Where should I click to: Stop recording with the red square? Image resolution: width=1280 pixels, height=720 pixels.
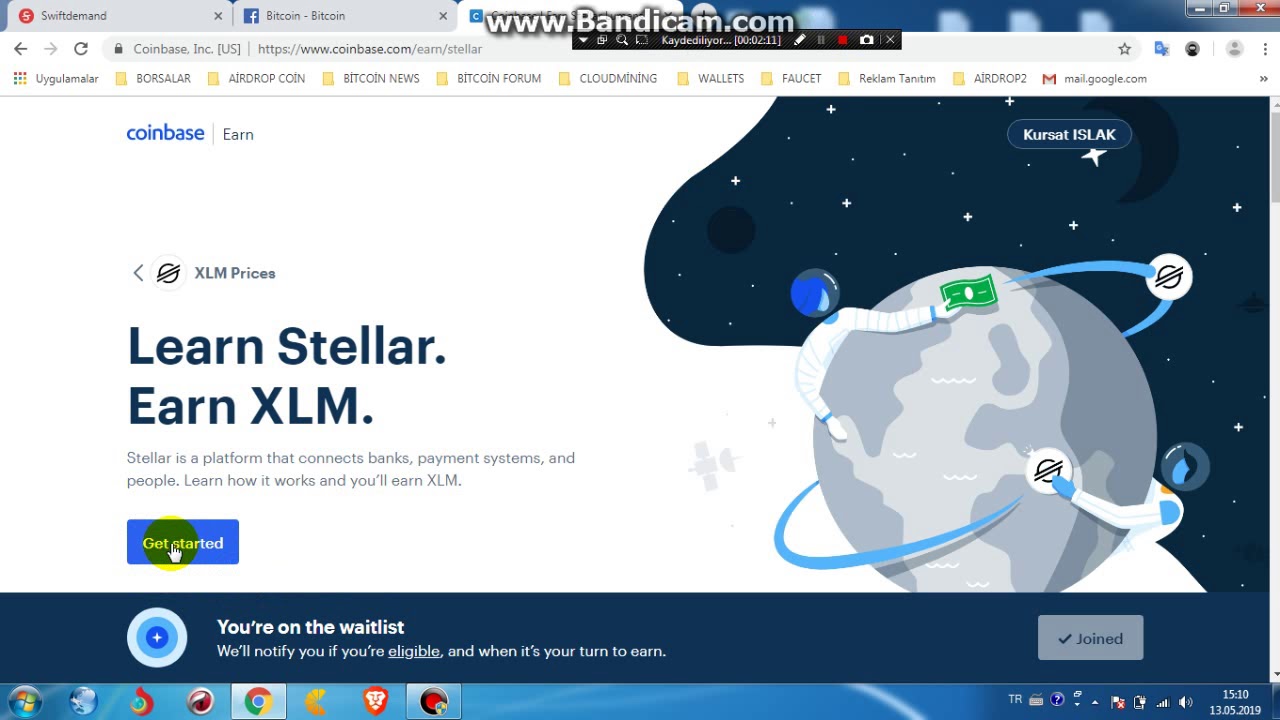[x=843, y=40]
